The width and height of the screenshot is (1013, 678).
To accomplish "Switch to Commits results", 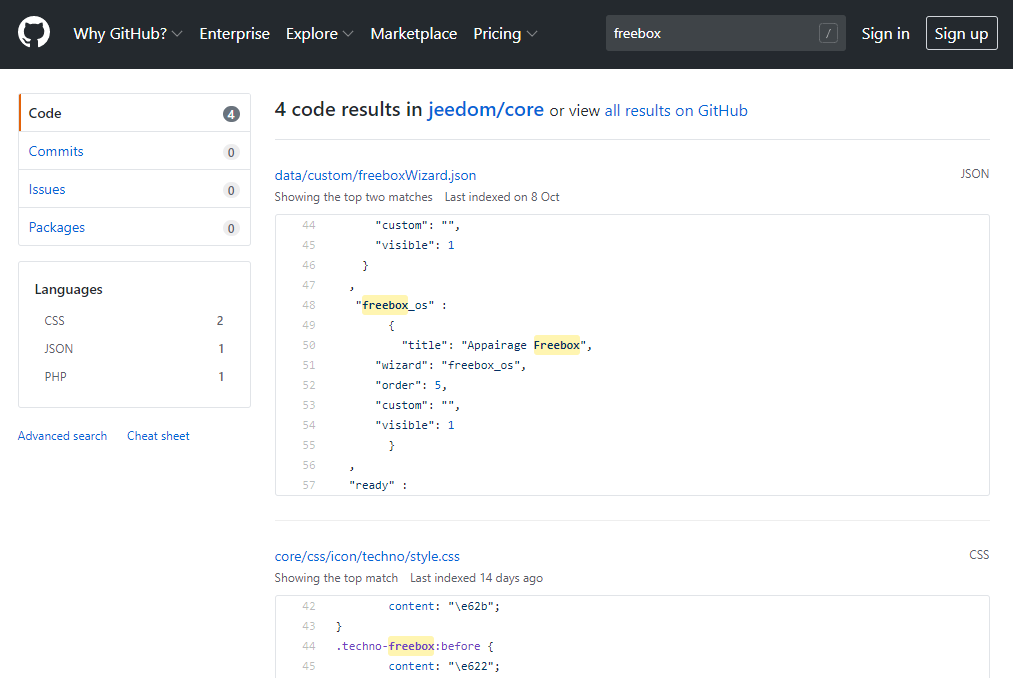I will tap(134, 151).
